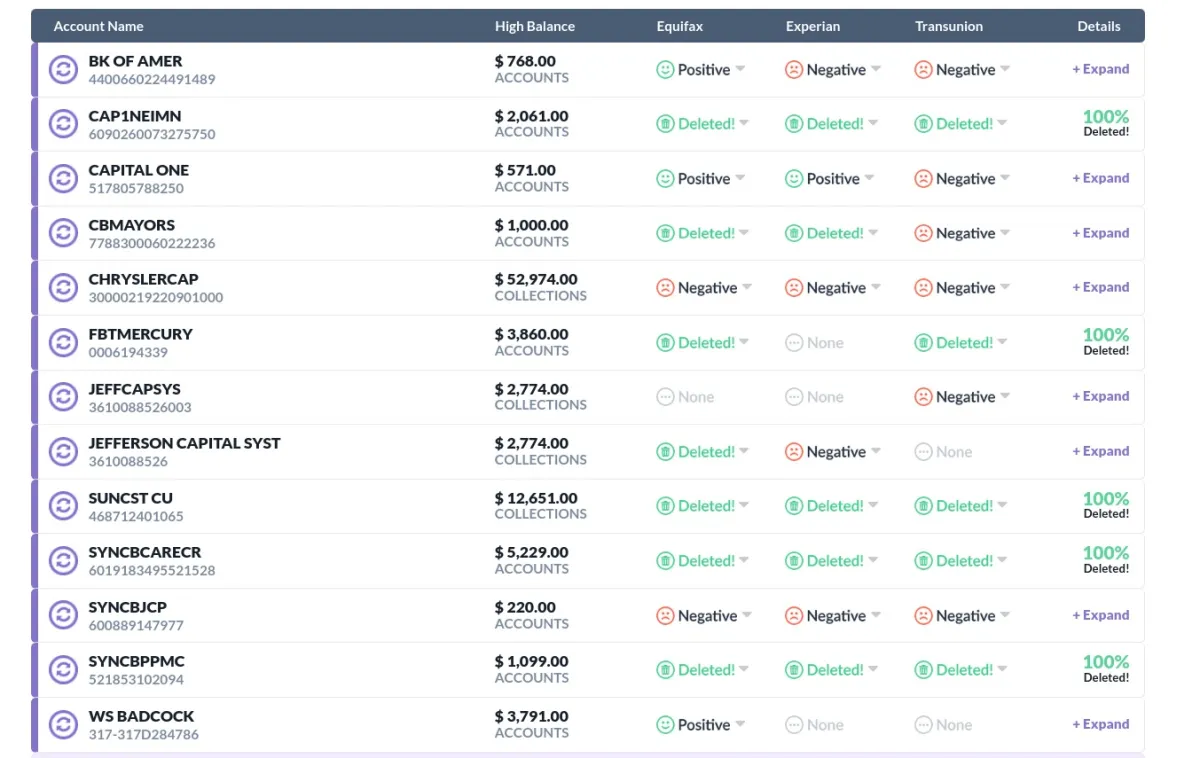Click the smiley icon in CAPITAL ONE Experian column

click(x=794, y=179)
